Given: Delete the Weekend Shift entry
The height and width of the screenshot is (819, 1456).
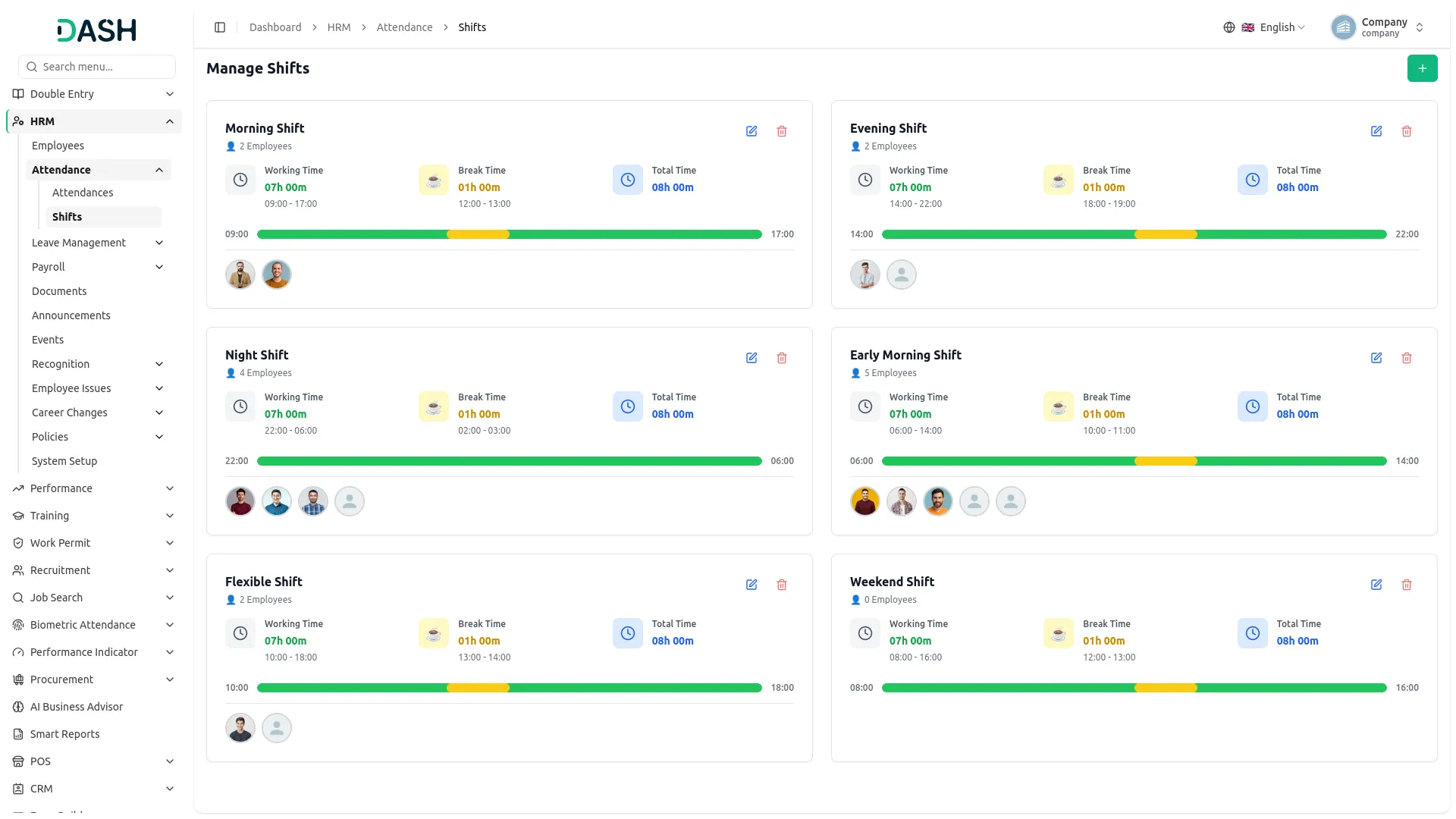Looking at the screenshot, I should click(x=1407, y=585).
